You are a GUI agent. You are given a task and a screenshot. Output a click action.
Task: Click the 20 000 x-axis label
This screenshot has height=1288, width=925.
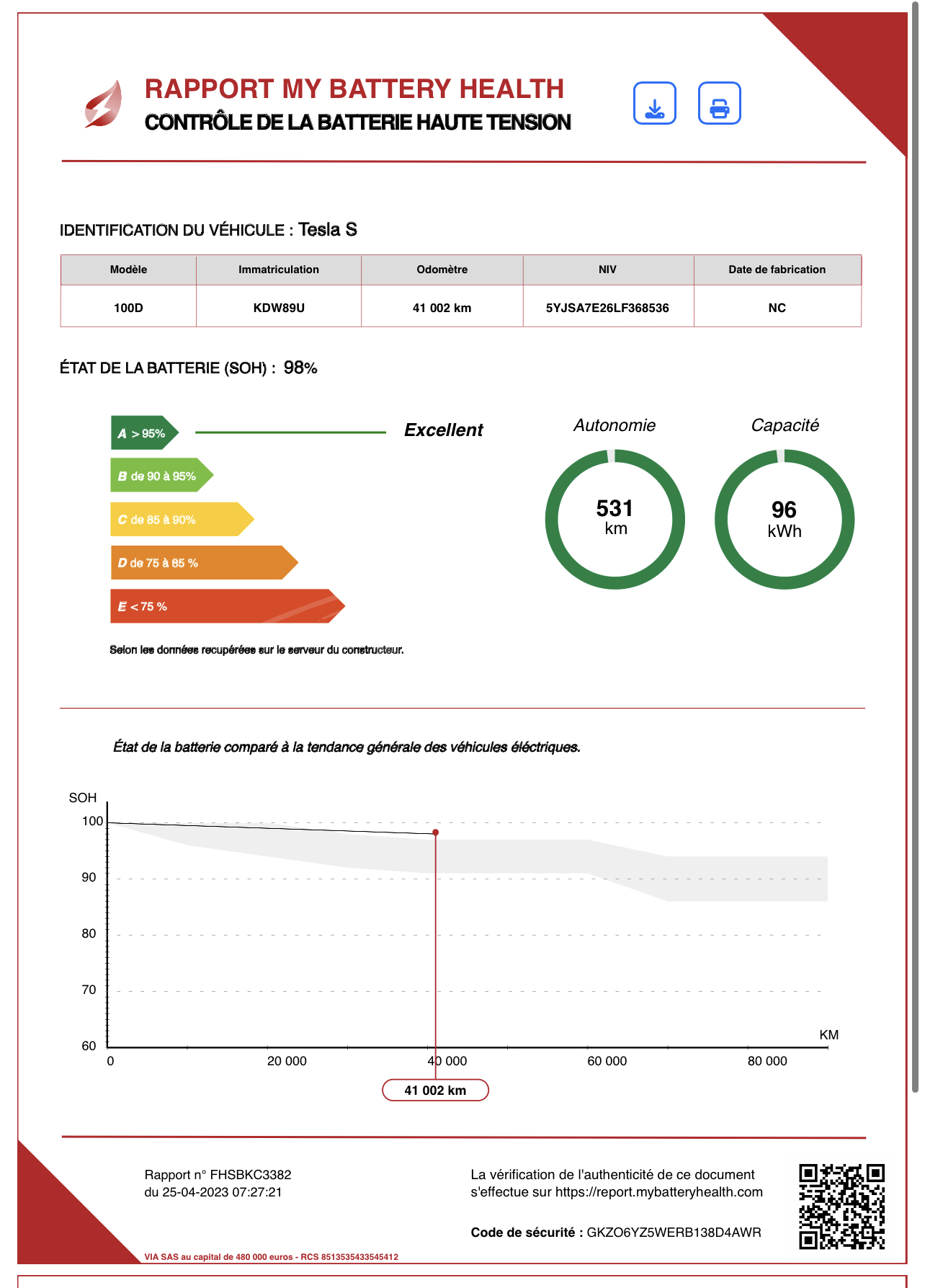pos(287,1061)
